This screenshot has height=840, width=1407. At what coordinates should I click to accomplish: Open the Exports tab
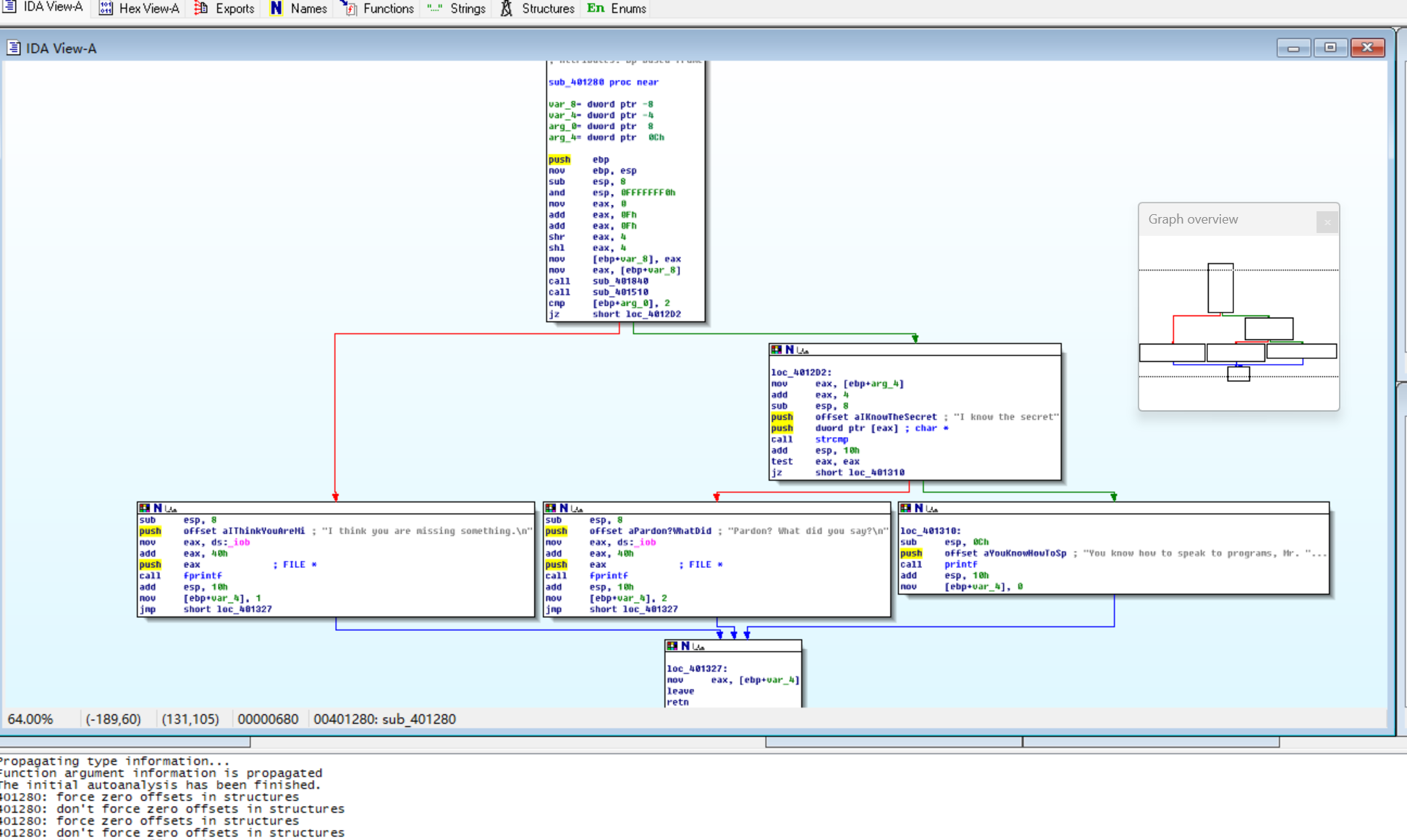coord(224,9)
